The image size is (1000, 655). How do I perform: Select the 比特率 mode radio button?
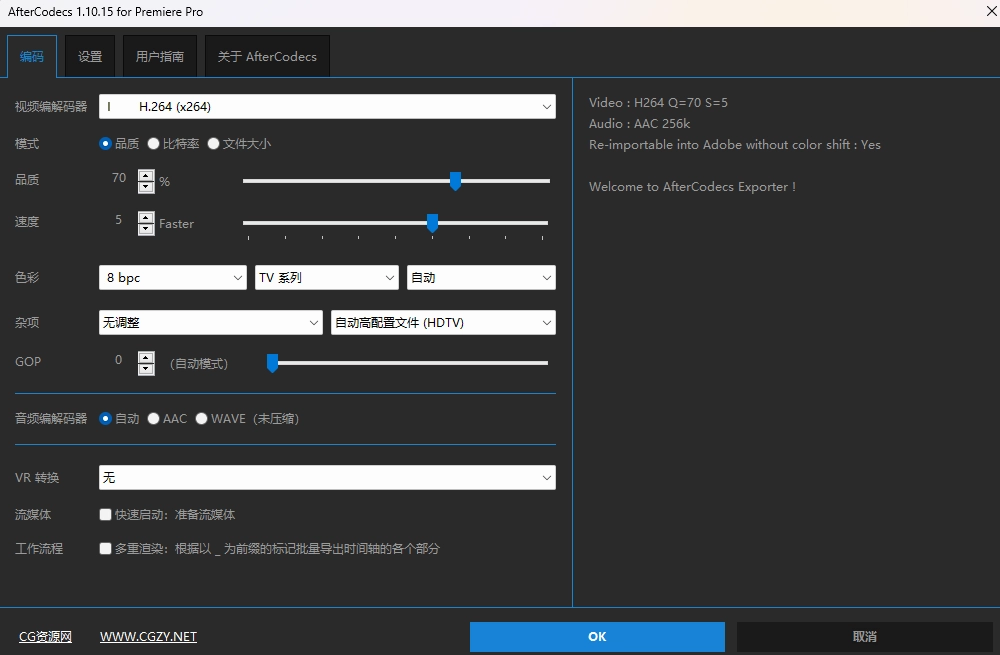pyautogui.click(x=153, y=143)
